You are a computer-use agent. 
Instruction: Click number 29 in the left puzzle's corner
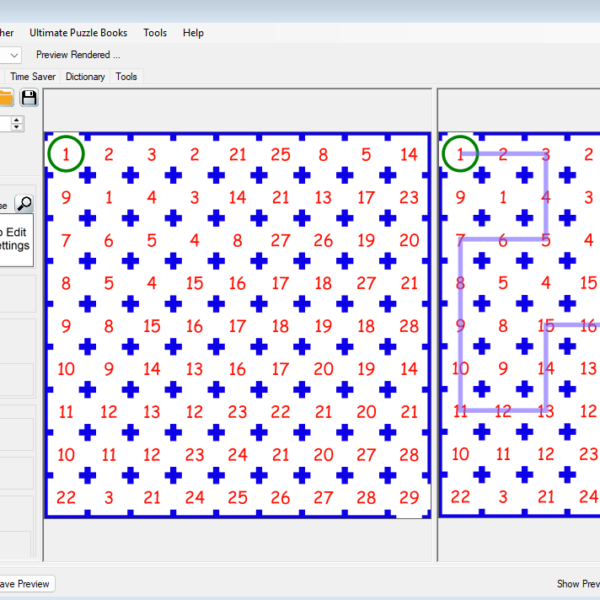click(x=409, y=497)
